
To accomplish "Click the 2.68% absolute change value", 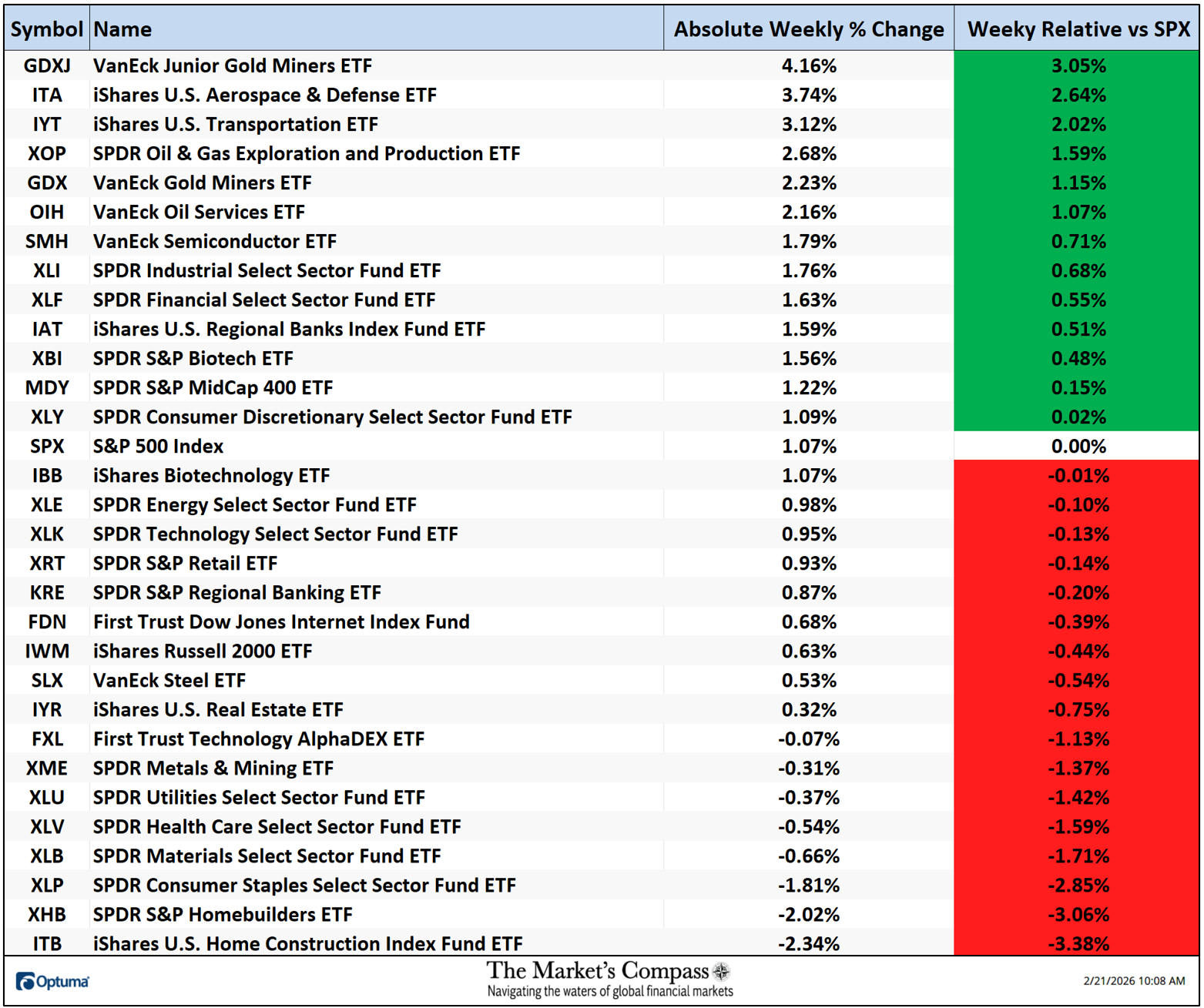I will pyautogui.click(x=809, y=153).
